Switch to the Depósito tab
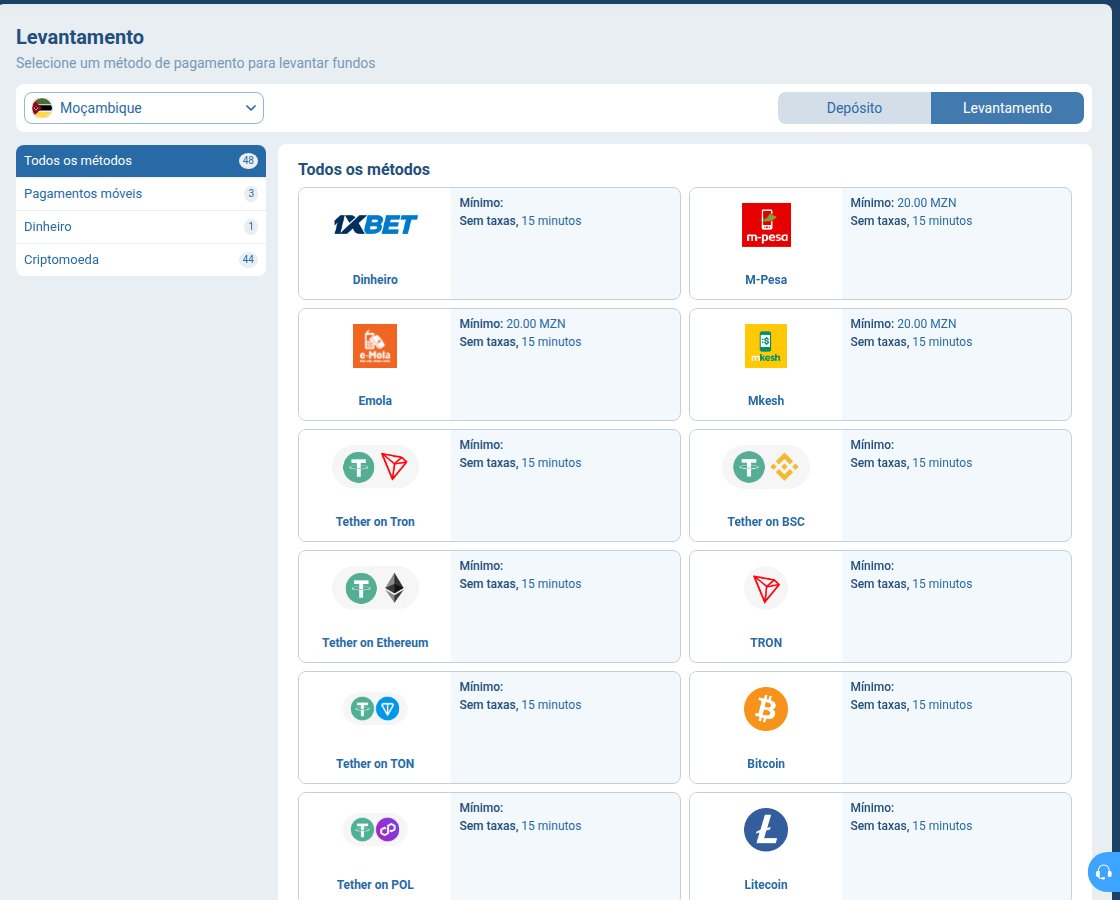Viewport: 1120px width, 900px height. (x=854, y=108)
